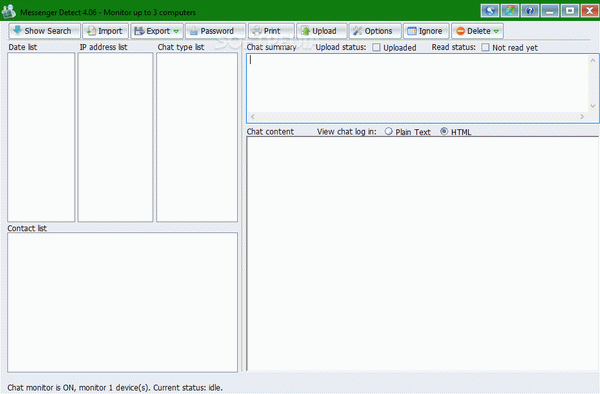Click the "Read status:" label
This screenshot has height=394, width=600.
click(453, 47)
